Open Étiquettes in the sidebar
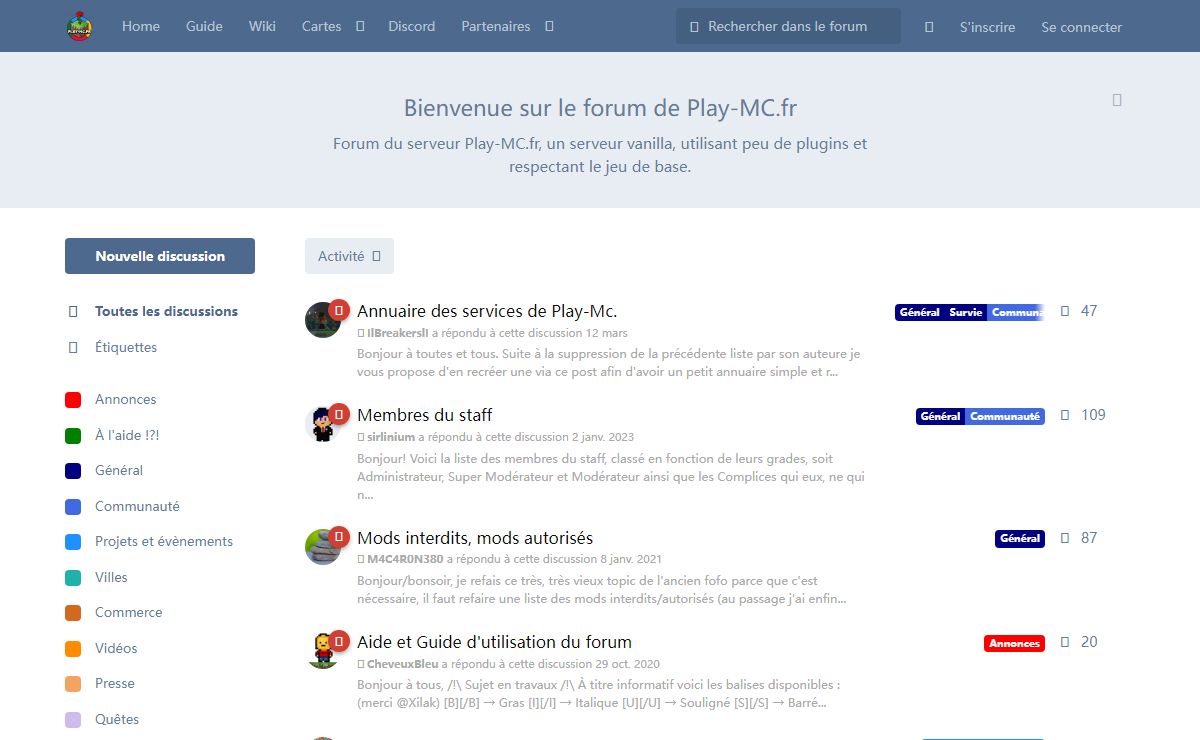This screenshot has width=1200, height=740. click(126, 347)
